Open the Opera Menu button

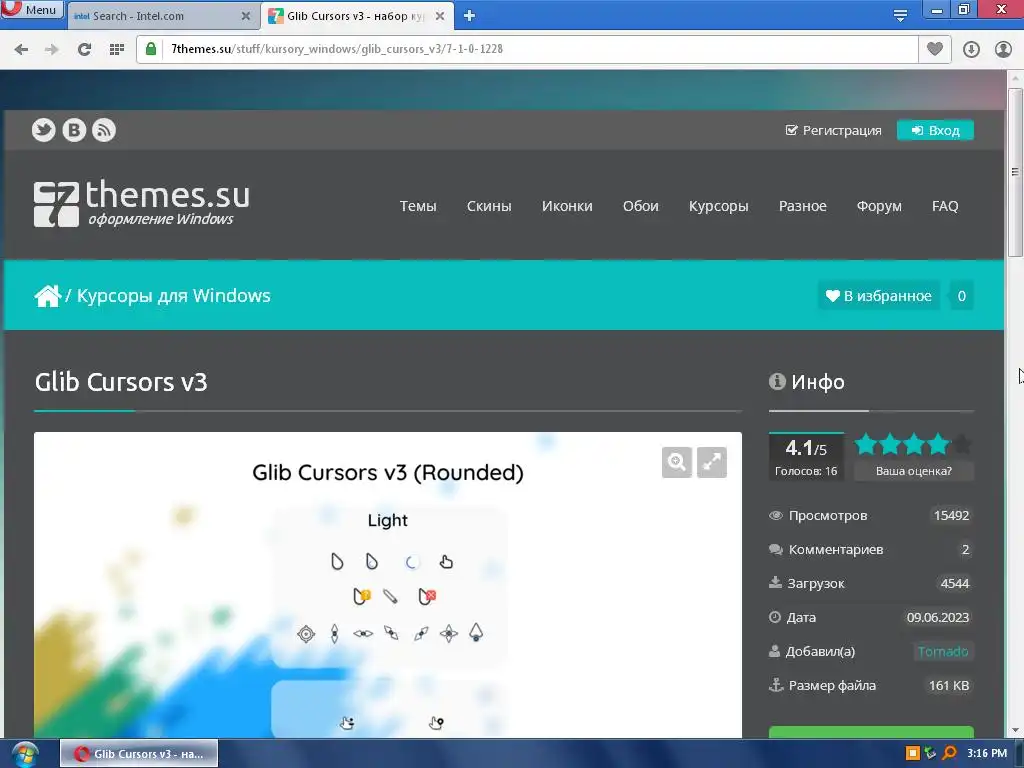(31, 9)
